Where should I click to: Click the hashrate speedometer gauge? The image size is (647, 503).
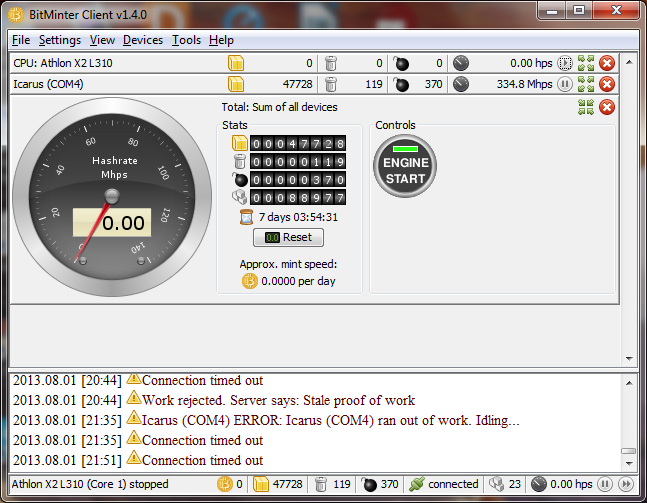pyautogui.click(x=112, y=197)
